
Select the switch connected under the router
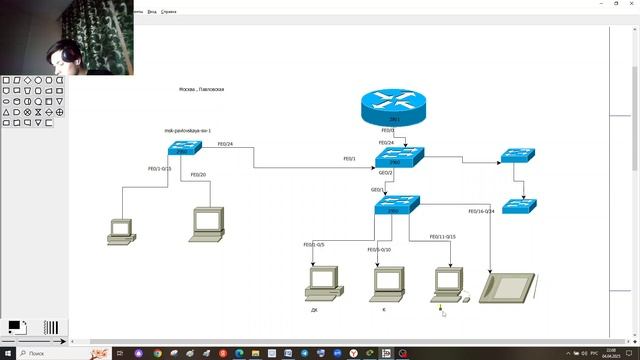click(x=400, y=157)
